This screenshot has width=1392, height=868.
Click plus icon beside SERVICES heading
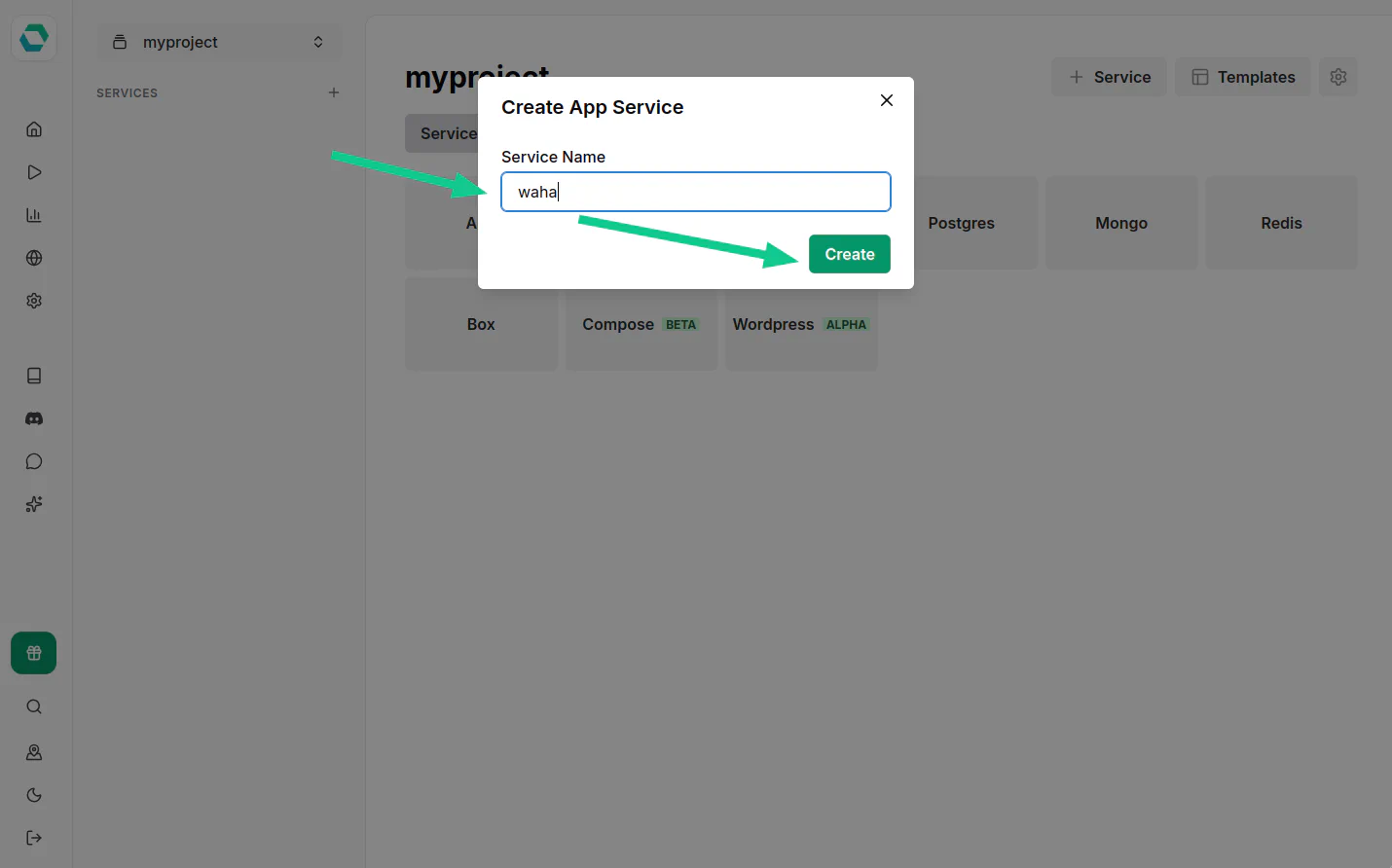pos(334,92)
